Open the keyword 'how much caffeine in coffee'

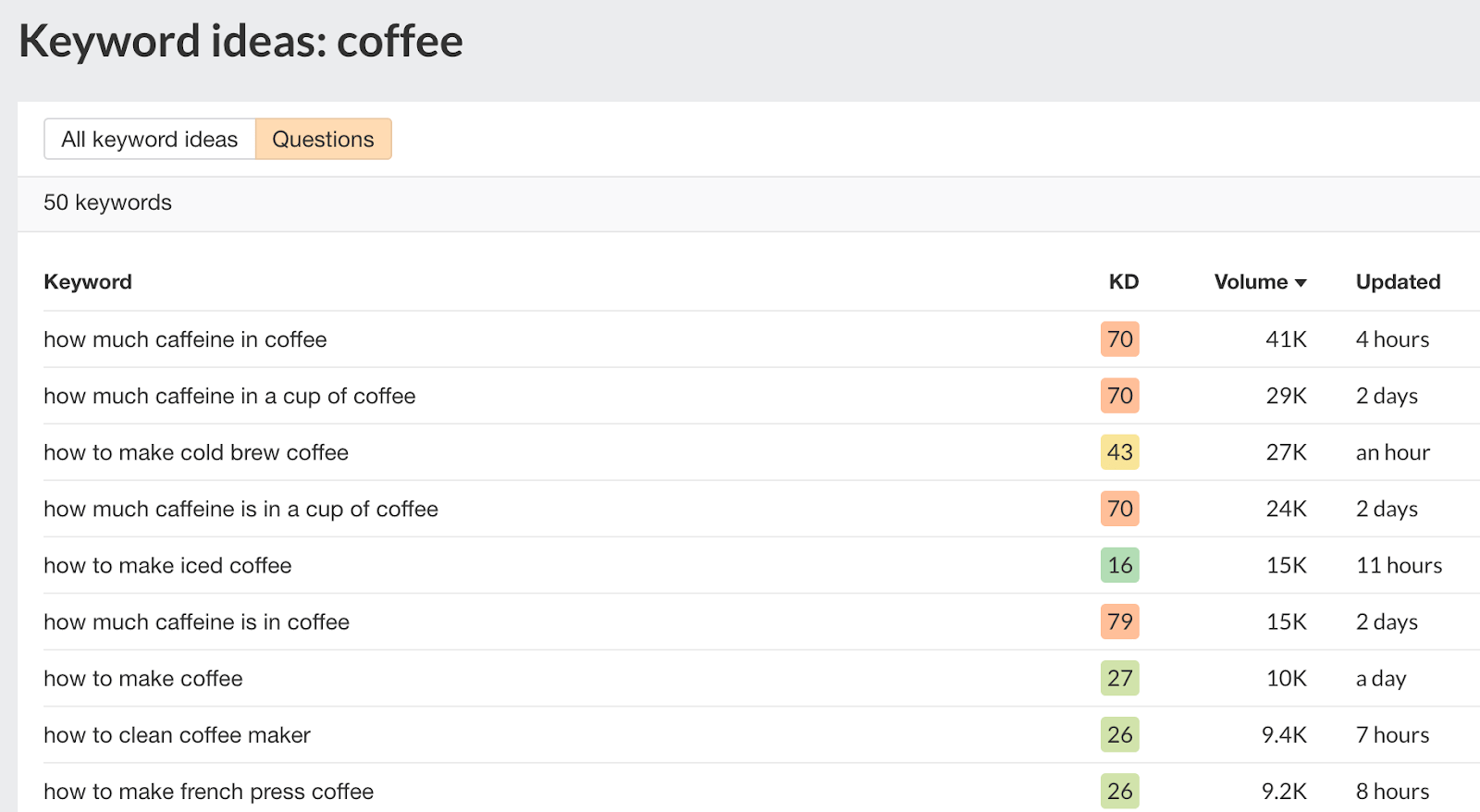(184, 339)
